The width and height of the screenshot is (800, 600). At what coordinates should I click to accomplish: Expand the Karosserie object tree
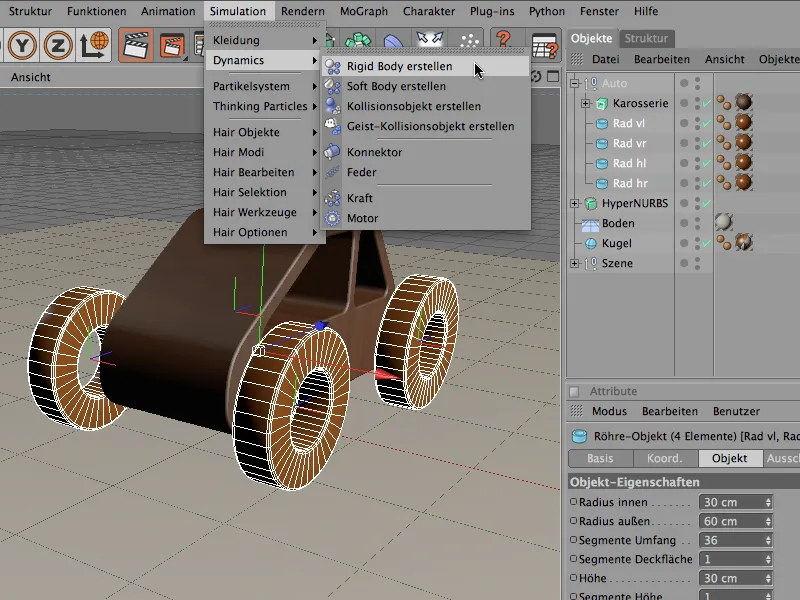click(x=585, y=103)
